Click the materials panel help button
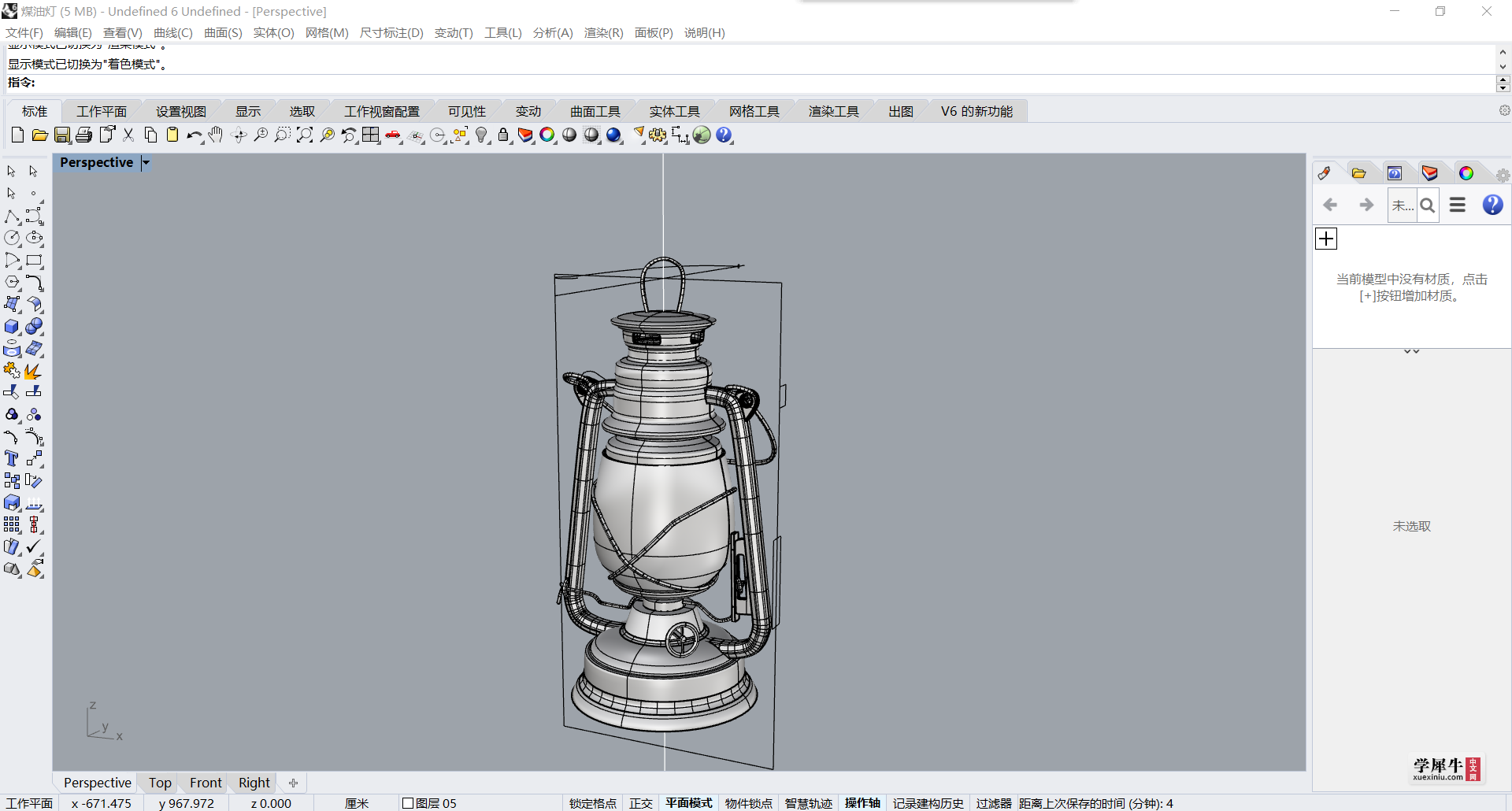The image size is (1512, 811). 1492,205
